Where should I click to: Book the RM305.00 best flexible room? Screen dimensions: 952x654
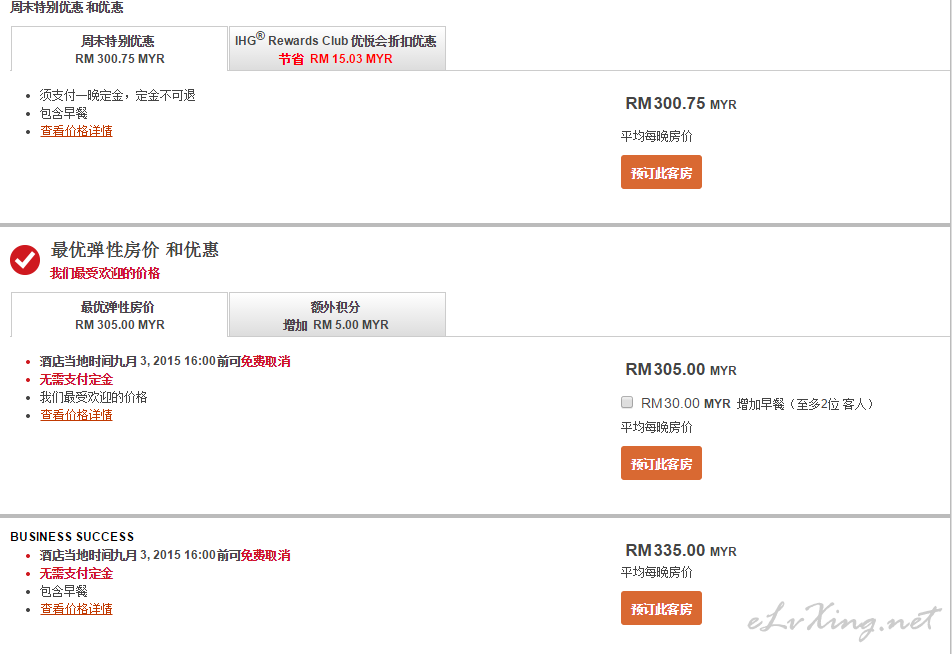tap(661, 463)
